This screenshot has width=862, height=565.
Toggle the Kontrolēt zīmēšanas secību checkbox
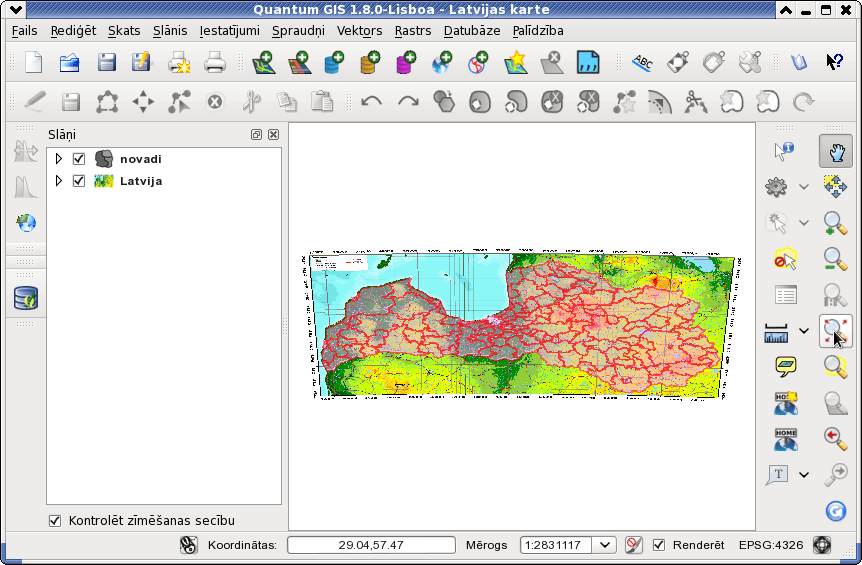tap(55, 520)
